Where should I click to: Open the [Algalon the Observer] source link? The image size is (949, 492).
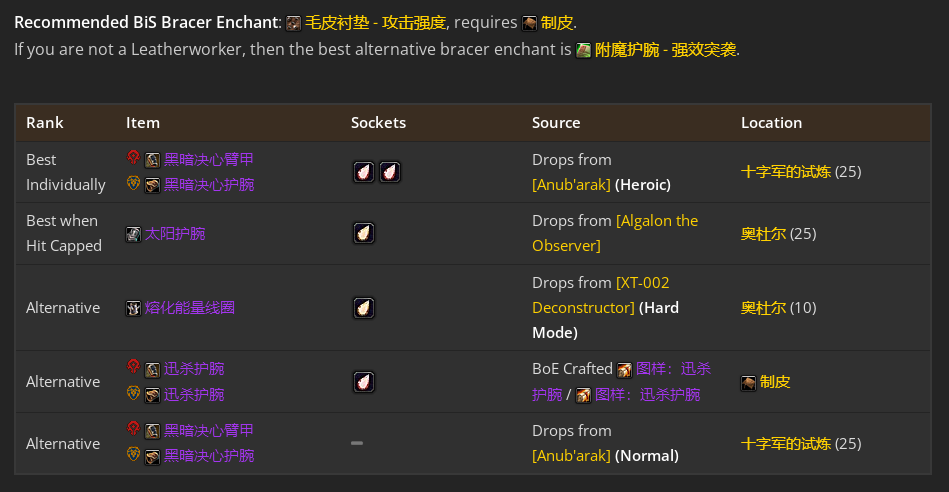coord(615,233)
